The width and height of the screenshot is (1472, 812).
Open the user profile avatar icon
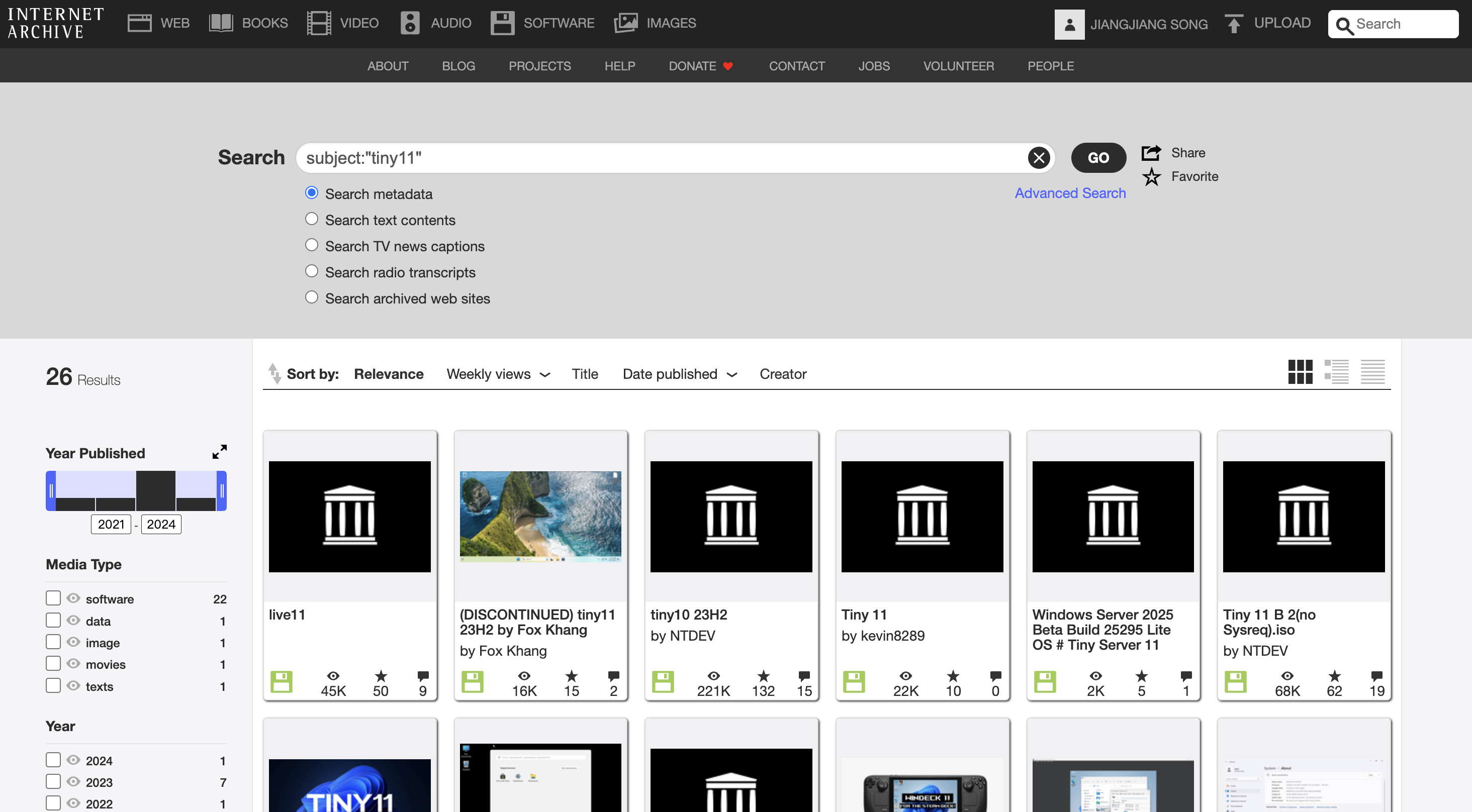point(1069,24)
